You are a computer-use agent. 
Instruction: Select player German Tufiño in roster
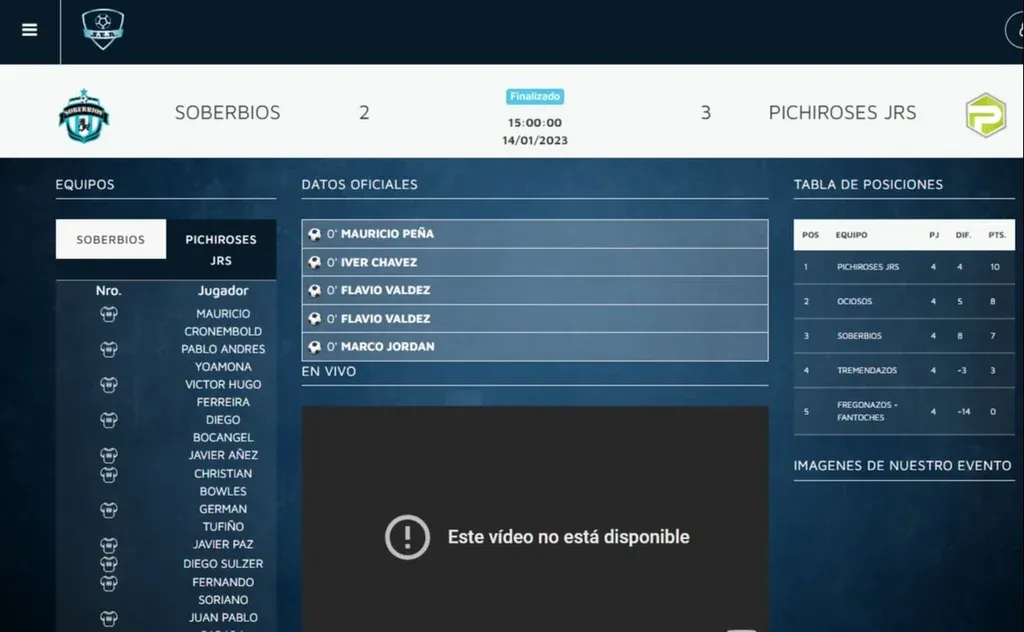coord(223,518)
